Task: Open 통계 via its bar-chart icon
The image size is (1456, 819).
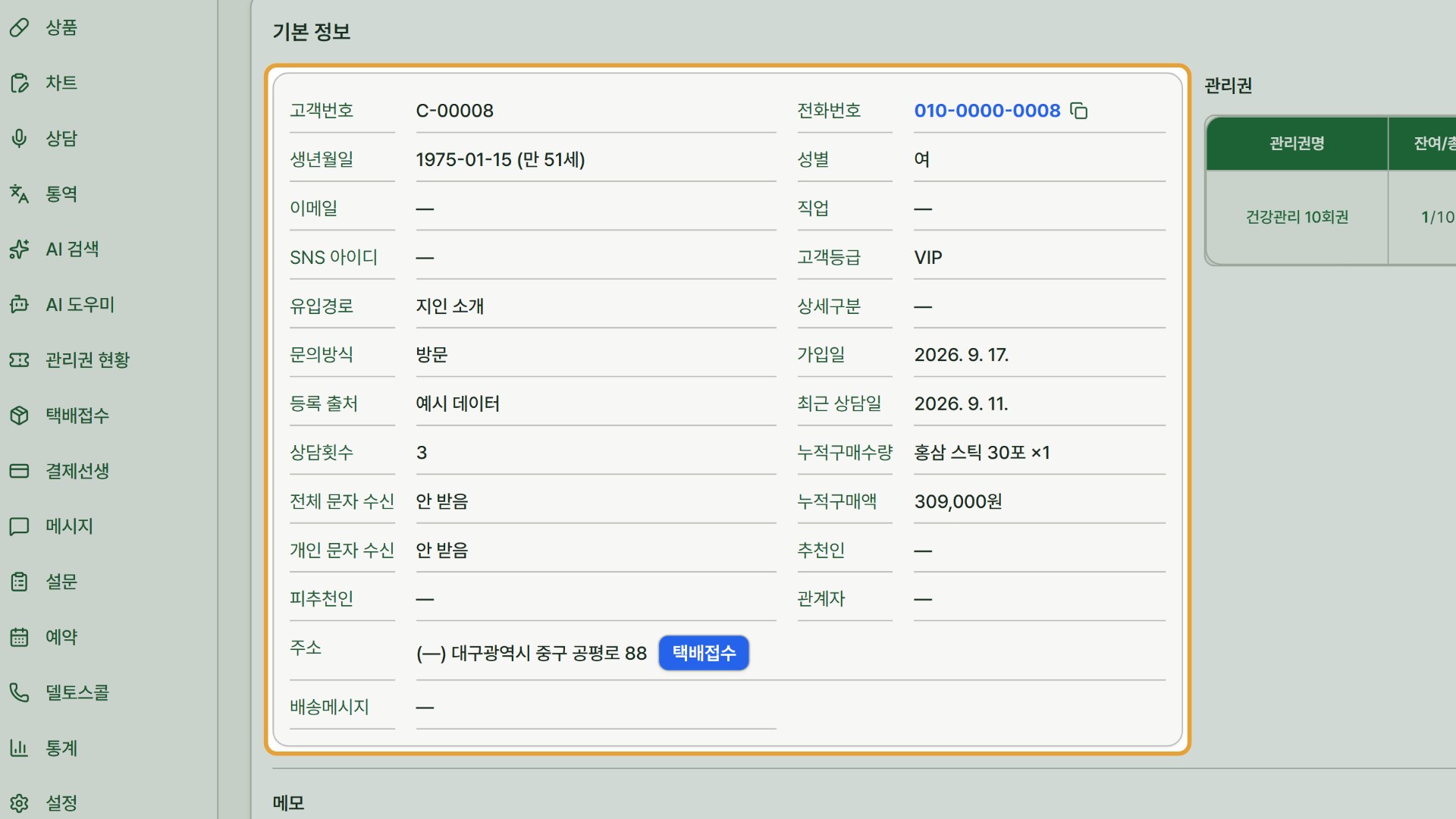Action: click(19, 748)
